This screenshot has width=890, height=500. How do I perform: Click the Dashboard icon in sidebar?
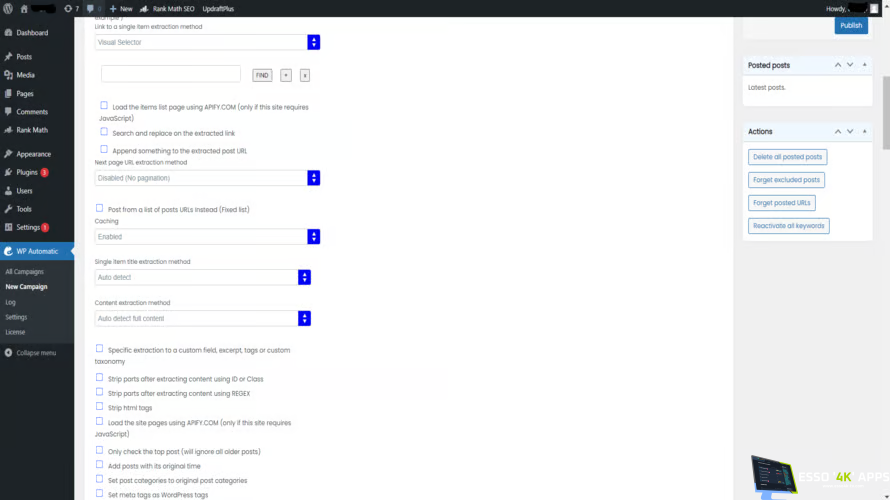click(8, 33)
